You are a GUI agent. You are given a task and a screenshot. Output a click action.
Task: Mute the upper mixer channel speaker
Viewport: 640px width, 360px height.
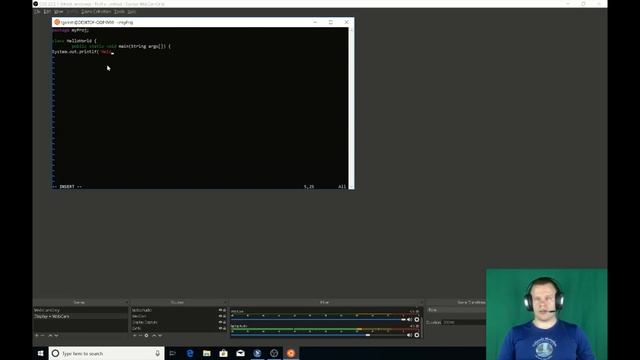pos(409,320)
